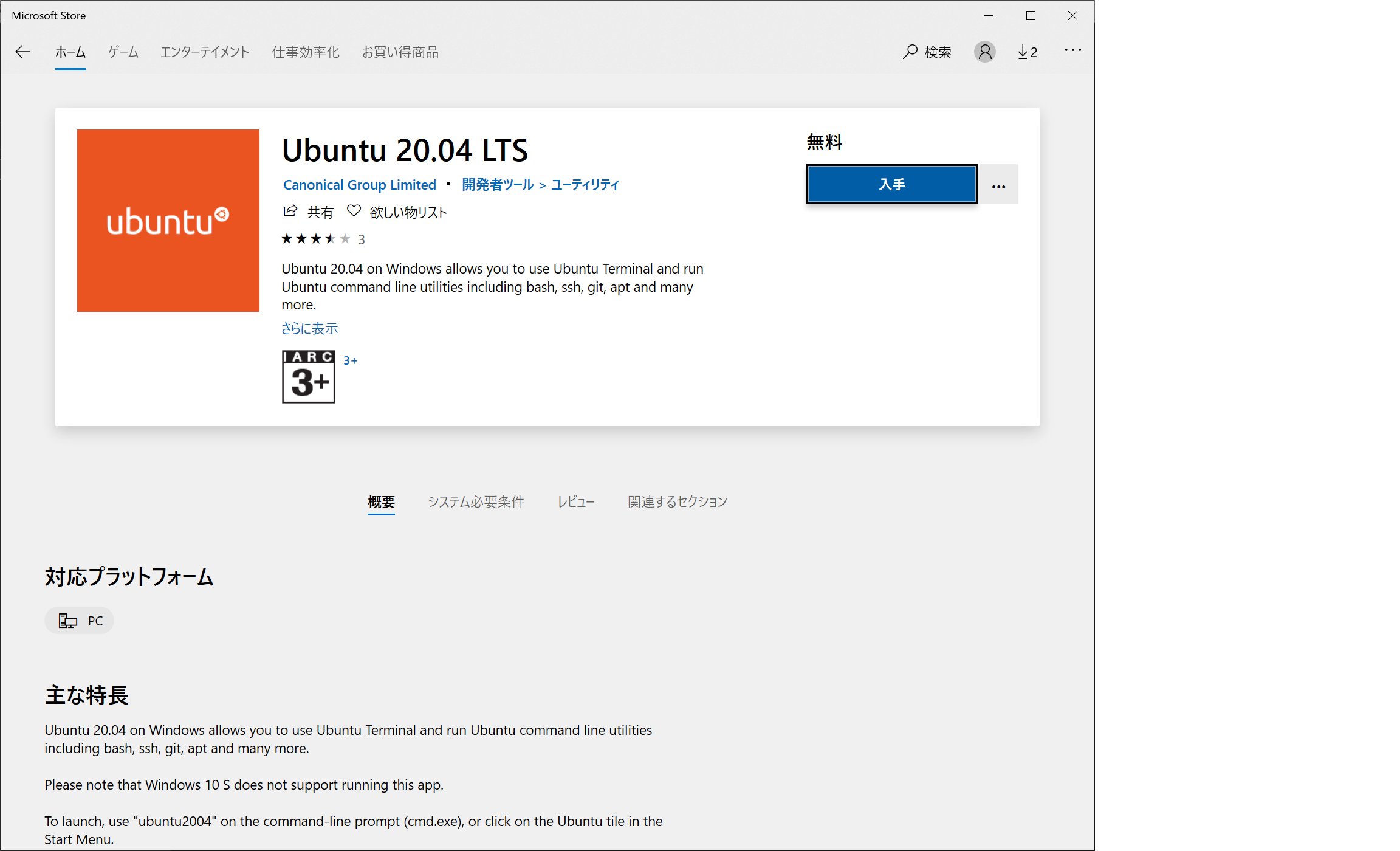The height and width of the screenshot is (851, 1400).
Task: Click the PC platform chip
Action: pos(80,621)
